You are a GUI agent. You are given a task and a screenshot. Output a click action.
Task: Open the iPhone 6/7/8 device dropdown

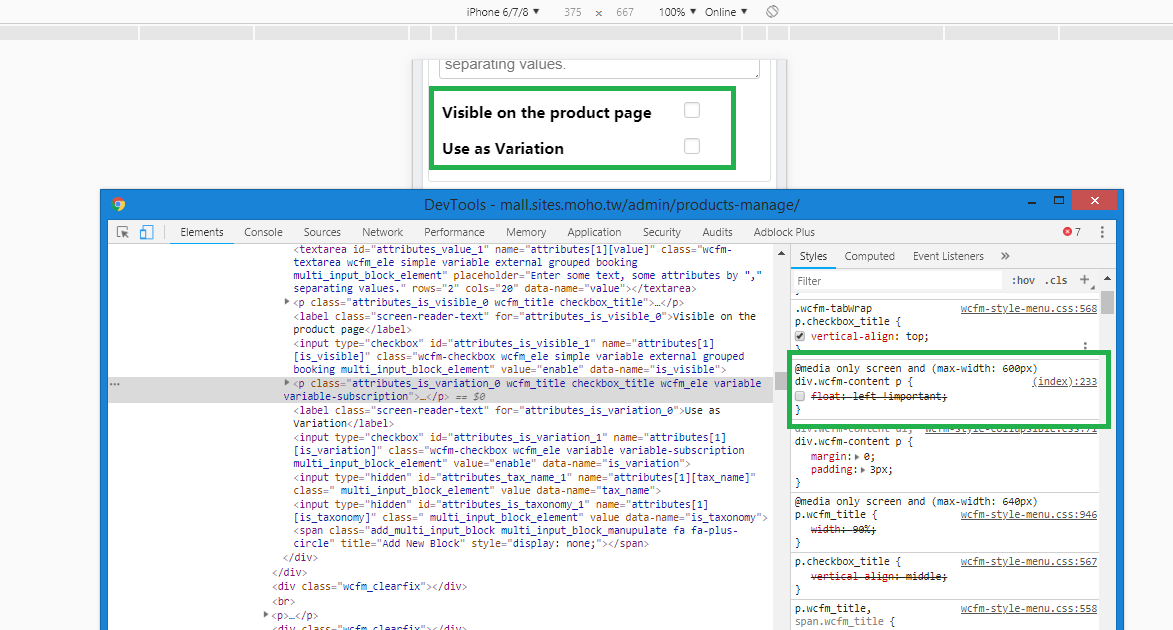(x=503, y=12)
